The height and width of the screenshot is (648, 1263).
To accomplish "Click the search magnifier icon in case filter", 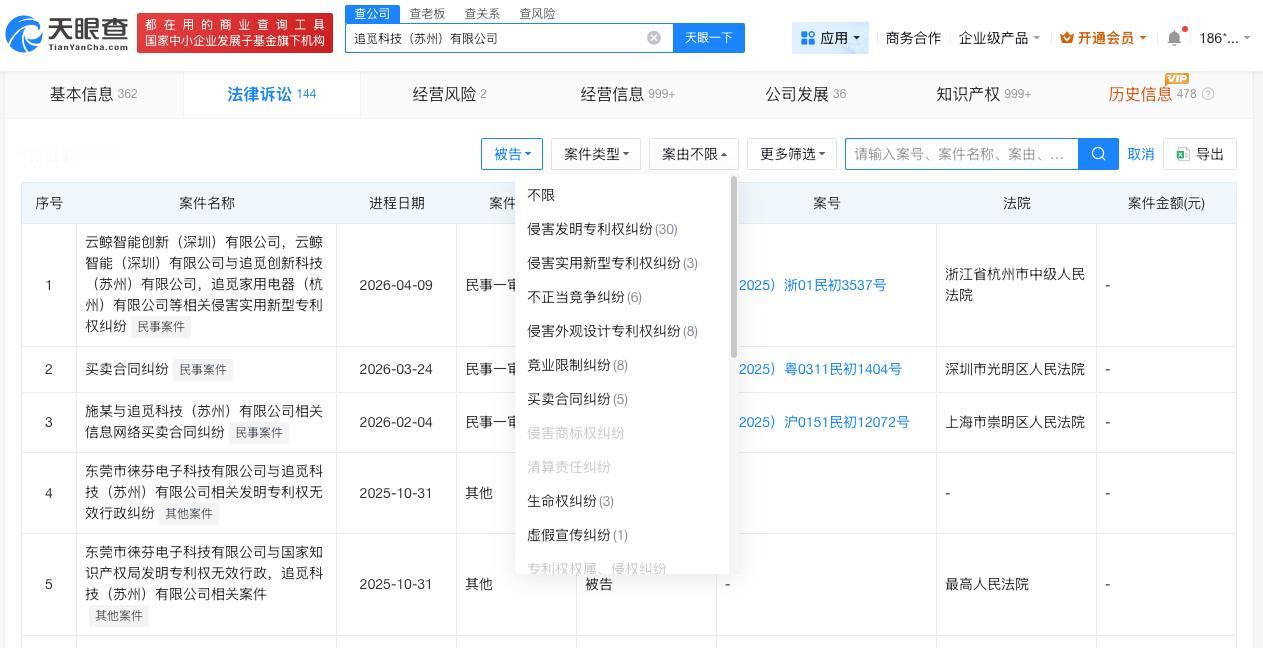I will [1098, 154].
